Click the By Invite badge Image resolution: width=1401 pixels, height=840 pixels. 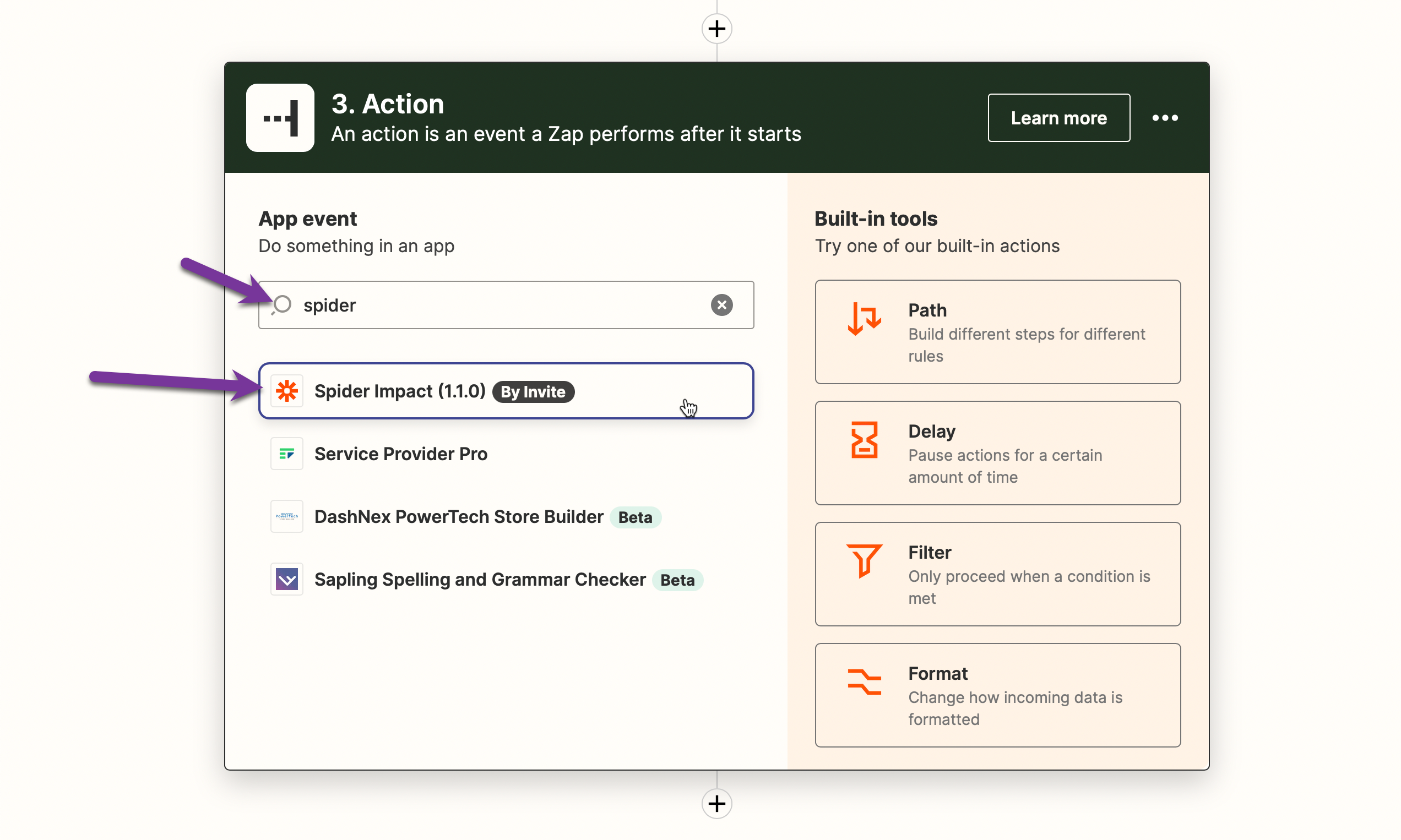click(533, 391)
